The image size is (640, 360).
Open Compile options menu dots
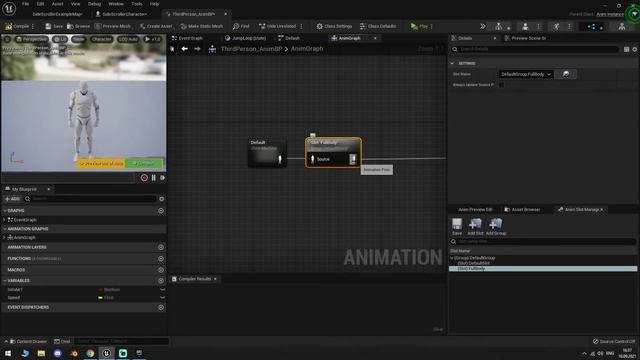33,26
